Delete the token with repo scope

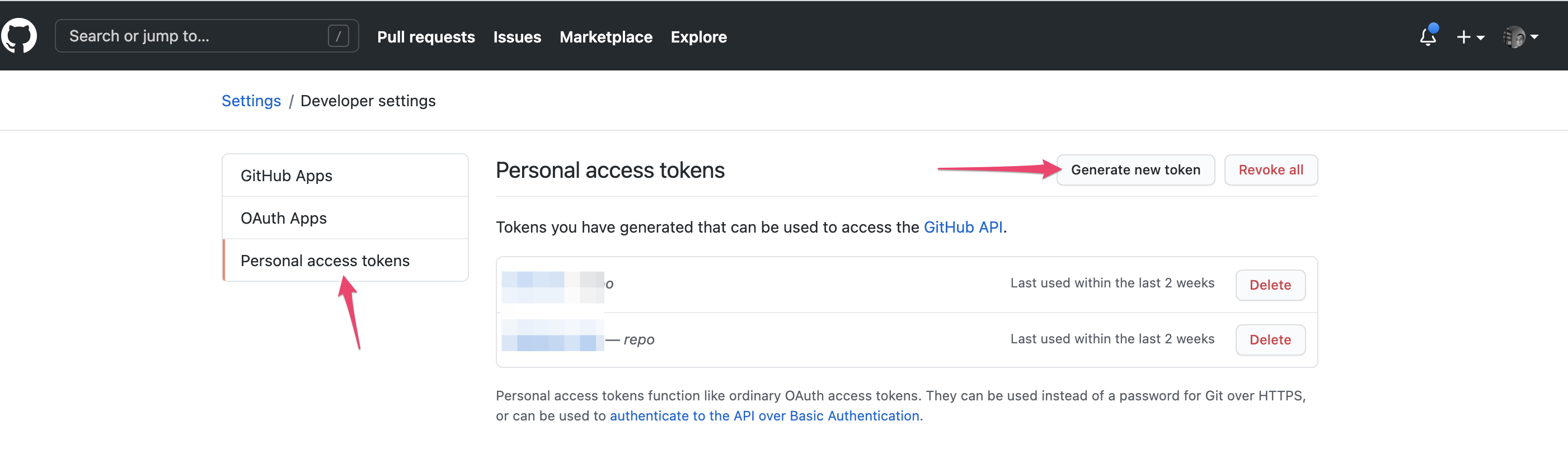point(1270,340)
